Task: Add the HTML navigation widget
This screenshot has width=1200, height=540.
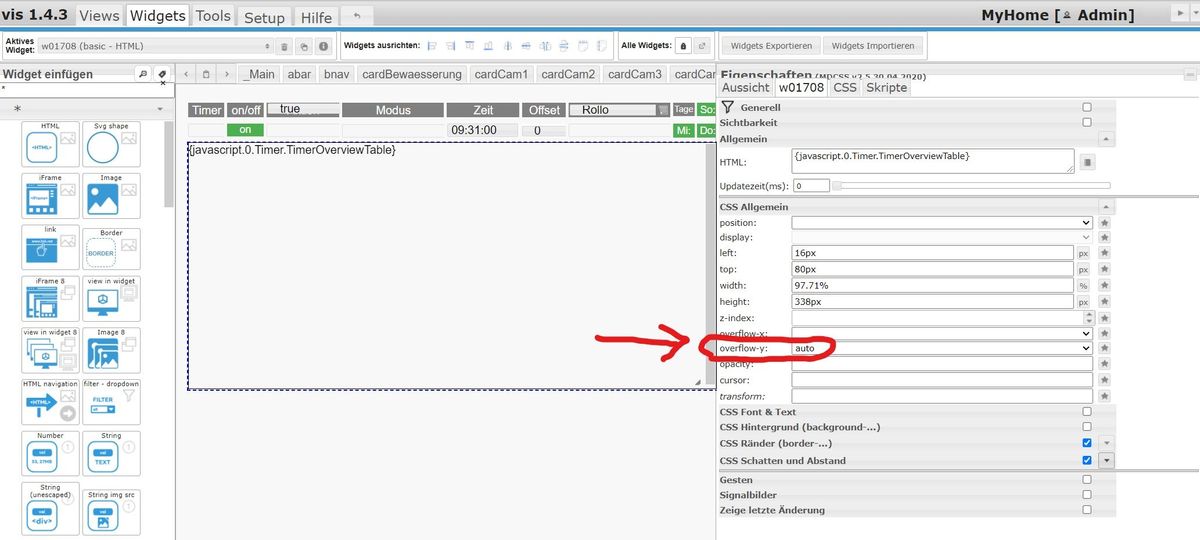Action: pos(50,402)
